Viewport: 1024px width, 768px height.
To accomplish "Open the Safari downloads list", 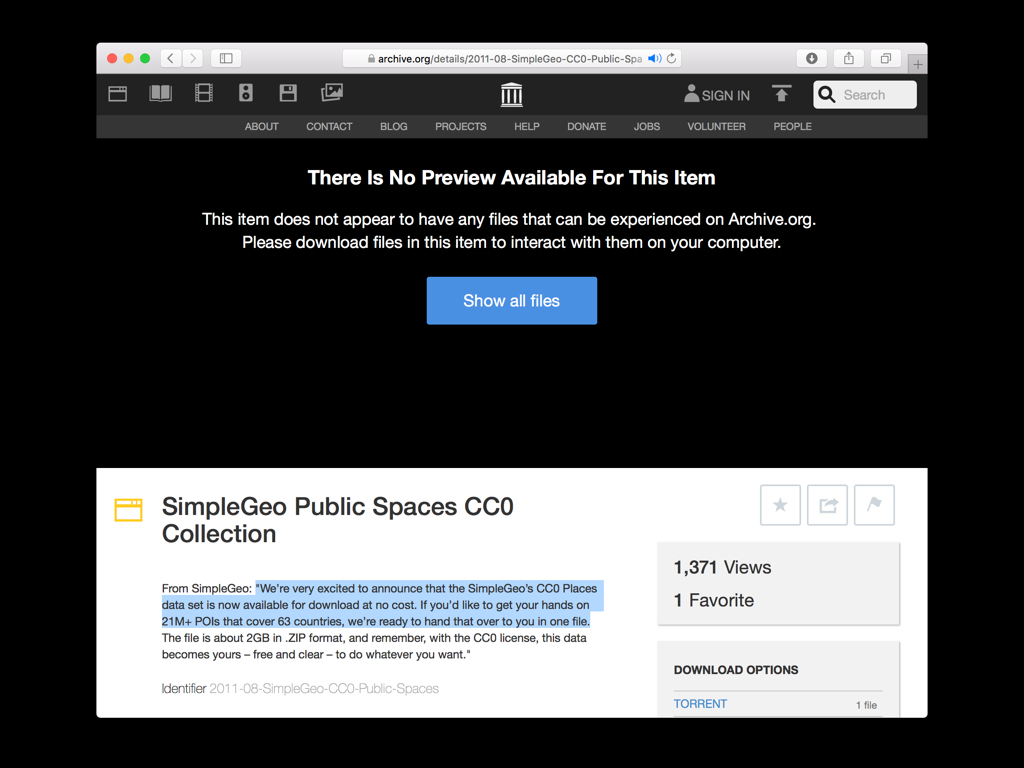I will click(812, 59).
